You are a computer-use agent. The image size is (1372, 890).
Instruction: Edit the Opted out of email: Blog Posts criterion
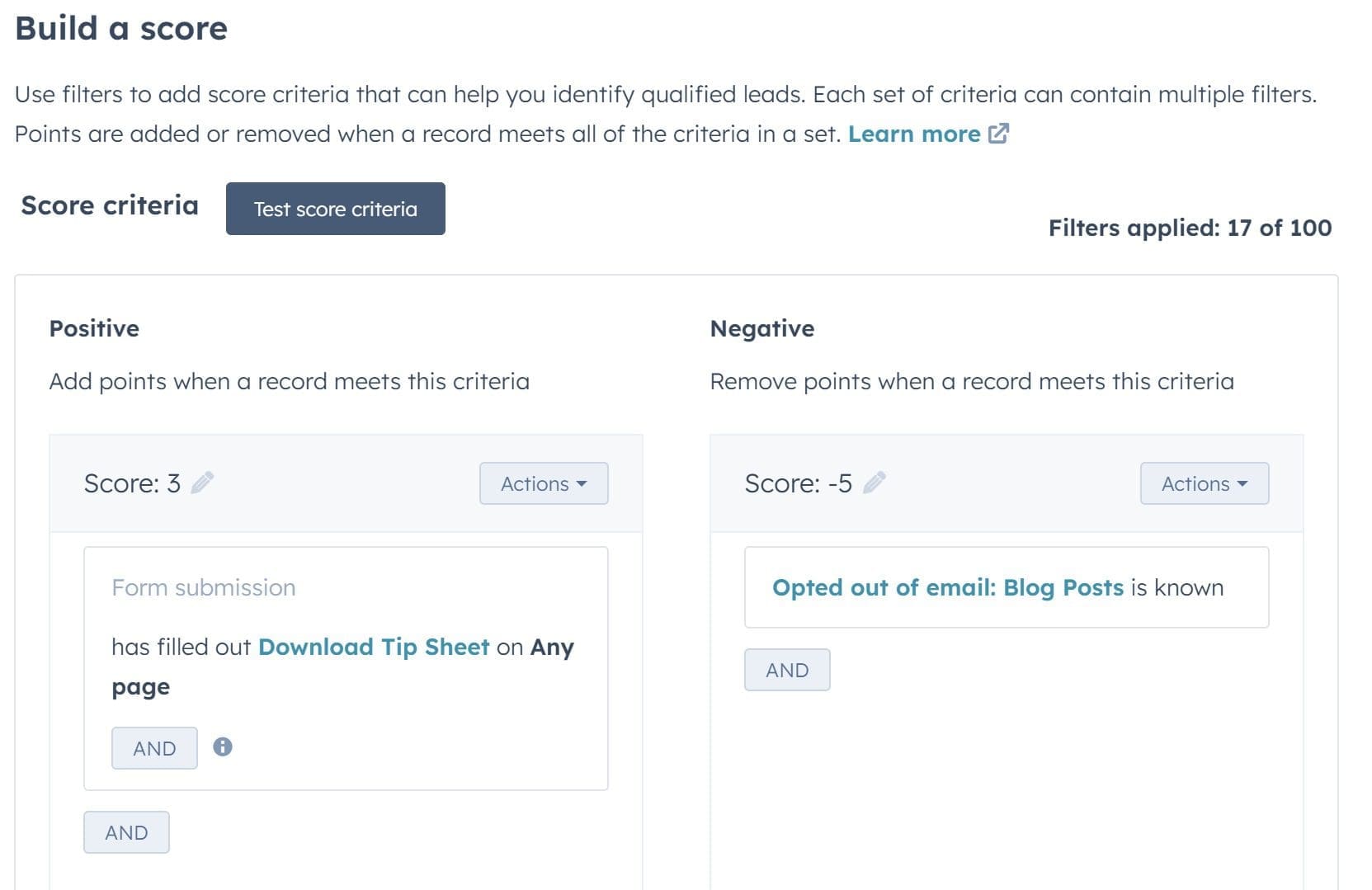pyautogui.click(x=948, y=587)
